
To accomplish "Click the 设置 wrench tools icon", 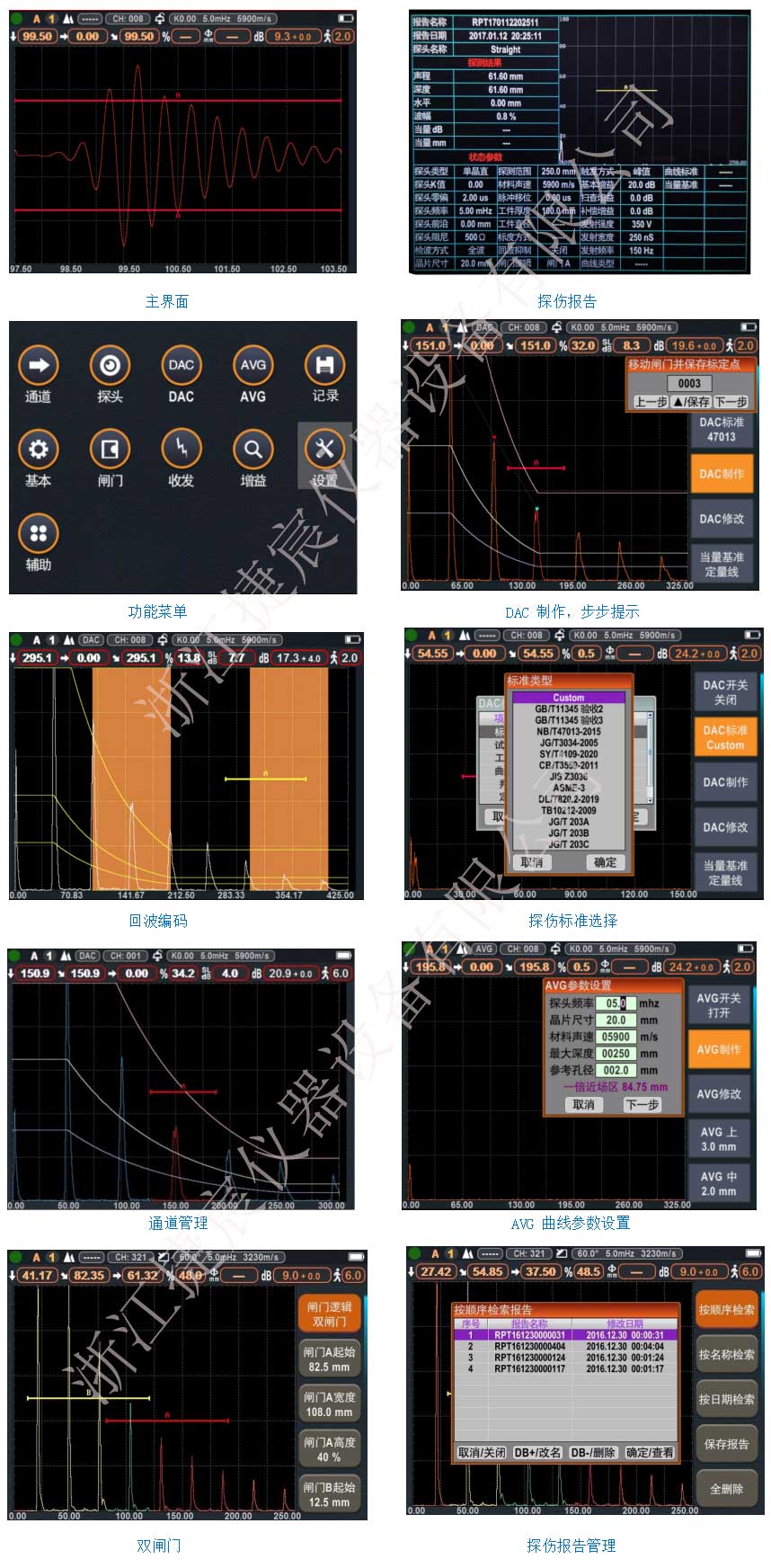I will [324, 450].
